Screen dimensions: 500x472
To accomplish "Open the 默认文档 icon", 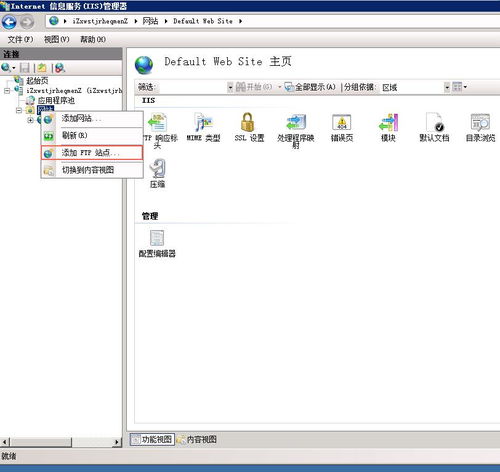I will pos(434,127).
